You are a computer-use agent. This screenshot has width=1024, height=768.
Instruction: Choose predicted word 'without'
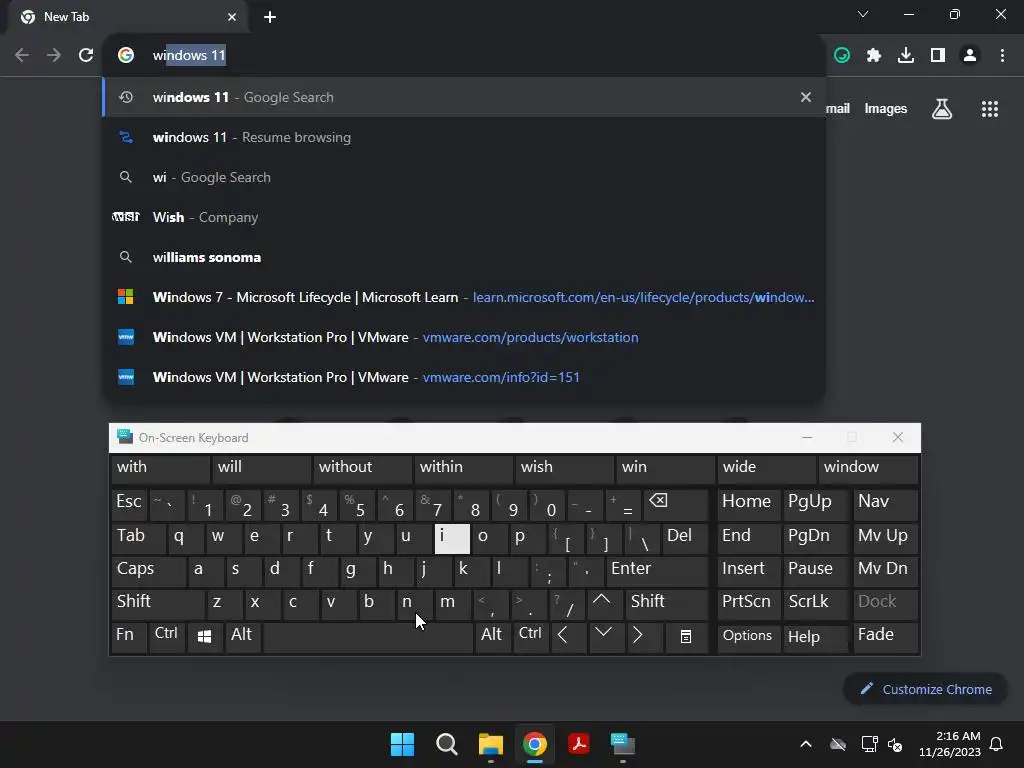(363, 468)
